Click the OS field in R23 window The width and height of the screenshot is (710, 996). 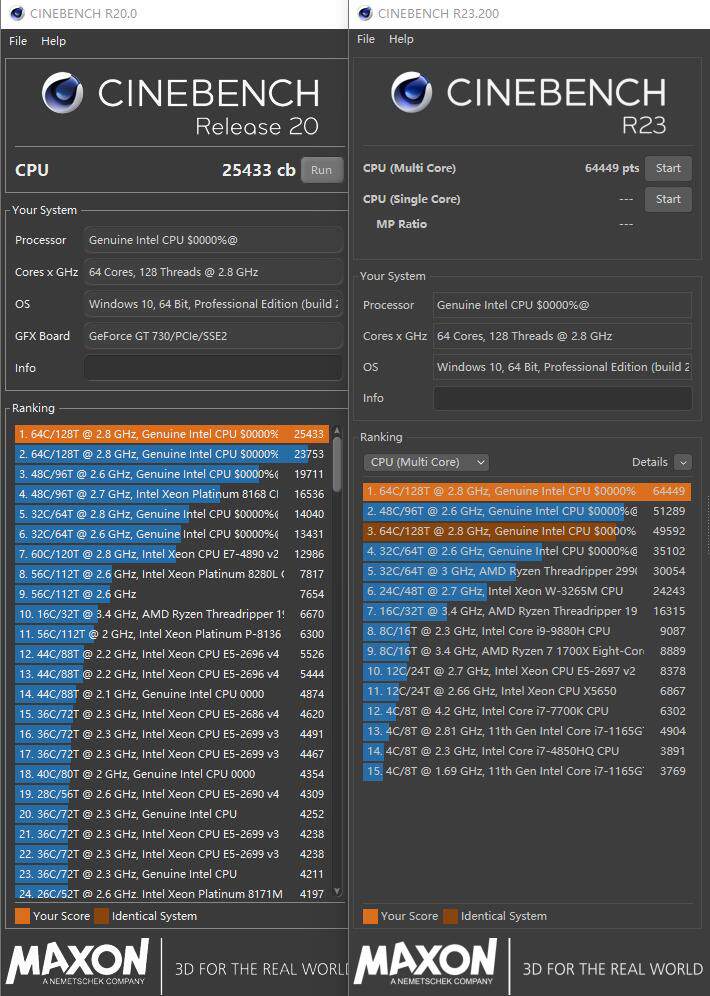tap(562, 367)
